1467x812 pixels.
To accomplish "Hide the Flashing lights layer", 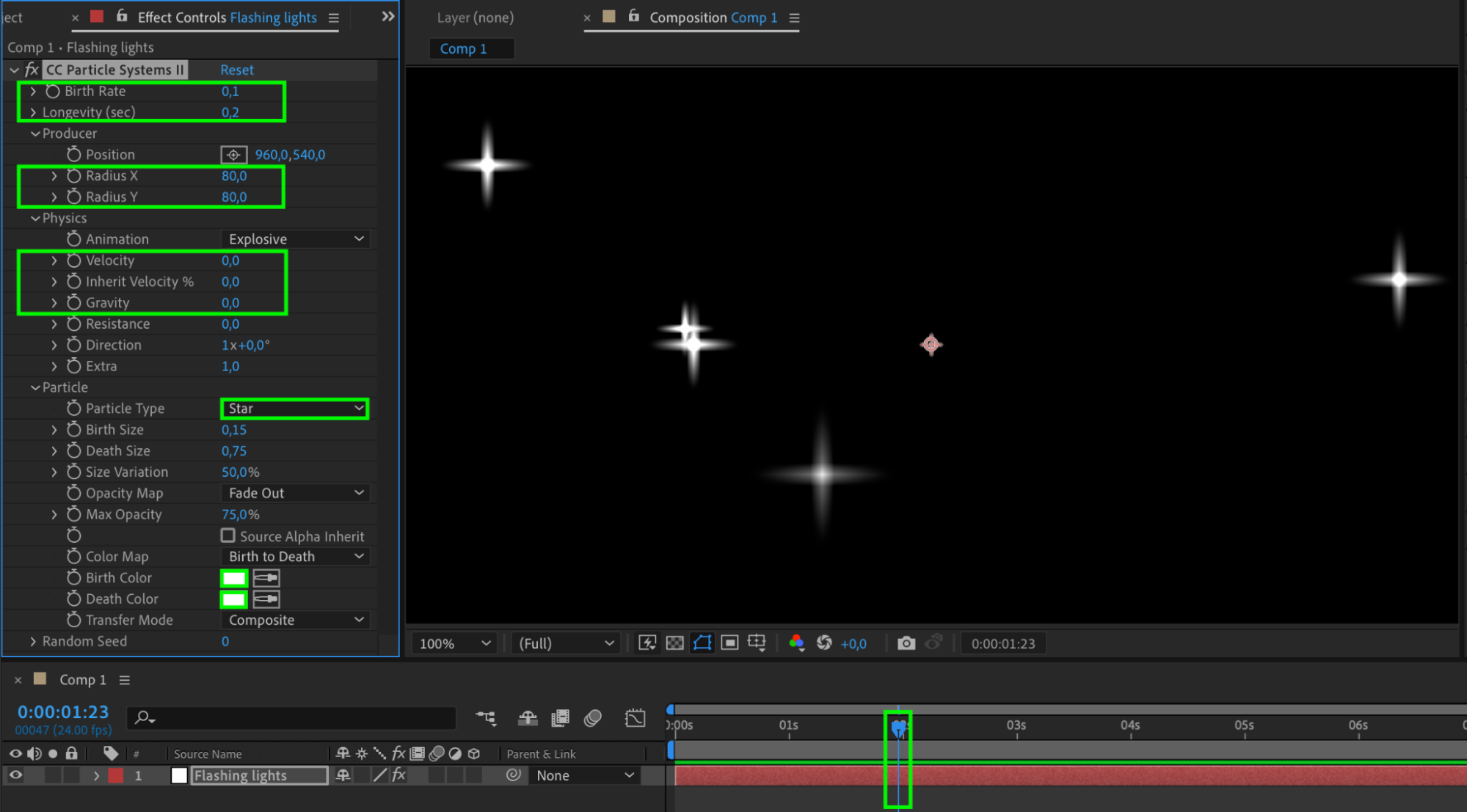I will click(15, 775).
